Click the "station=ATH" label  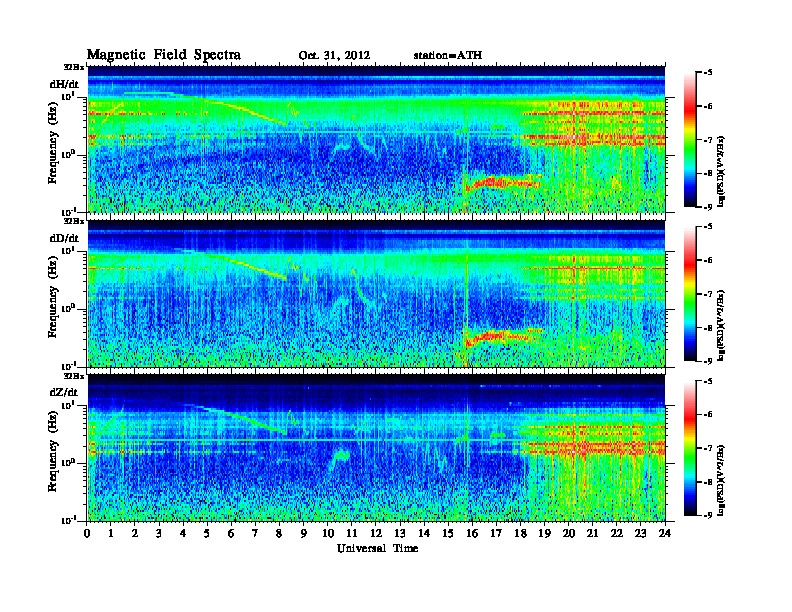448,55
